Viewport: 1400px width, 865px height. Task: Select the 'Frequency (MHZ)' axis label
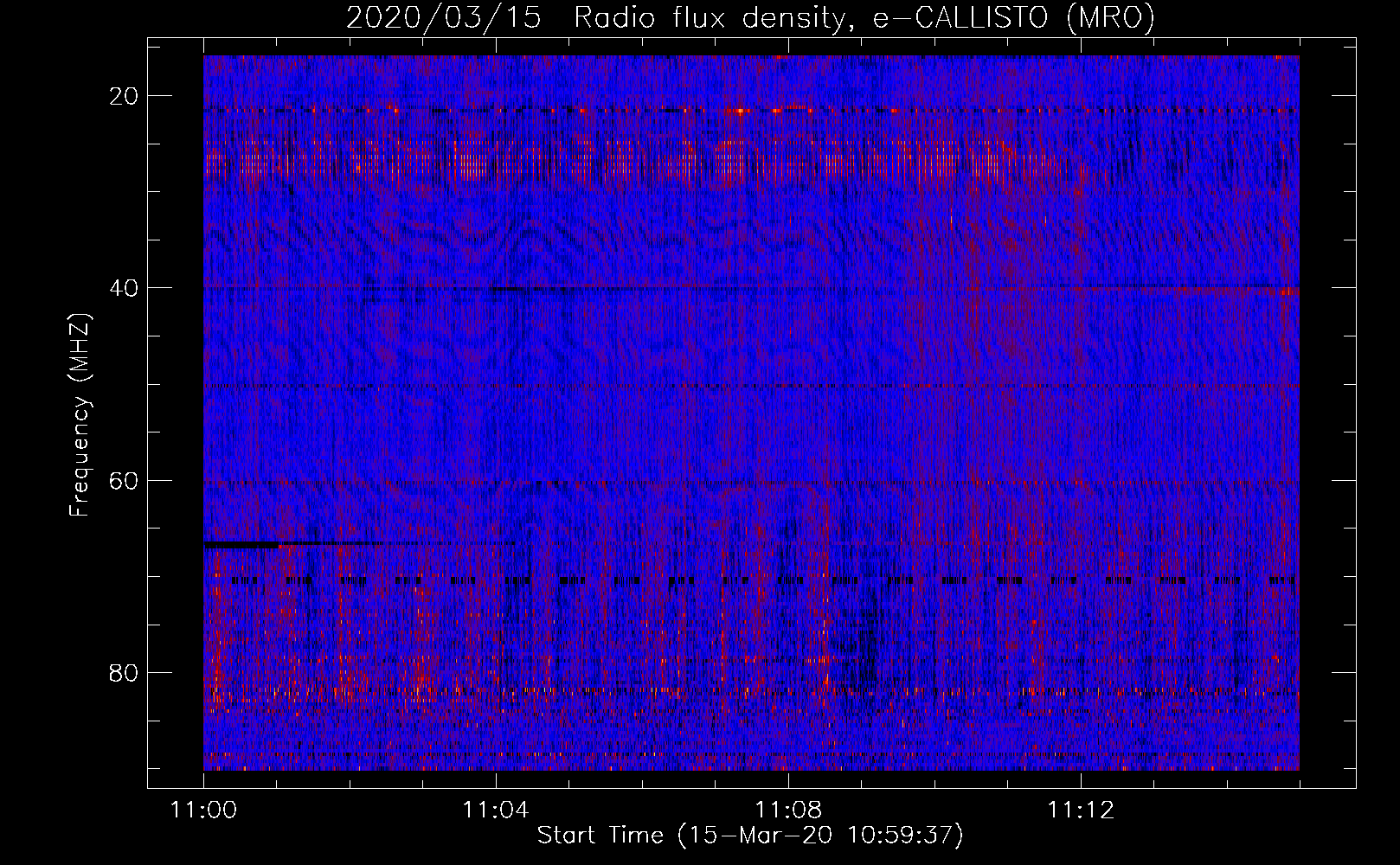tap(80, 415)
